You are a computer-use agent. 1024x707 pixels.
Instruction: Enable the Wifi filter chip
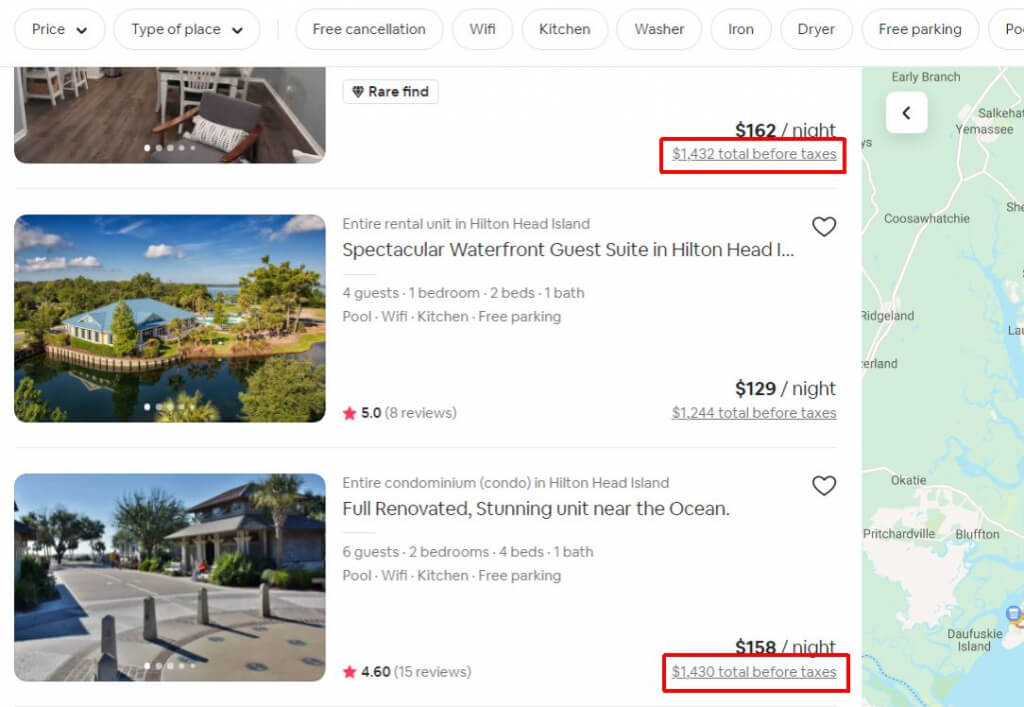point(482,30)
